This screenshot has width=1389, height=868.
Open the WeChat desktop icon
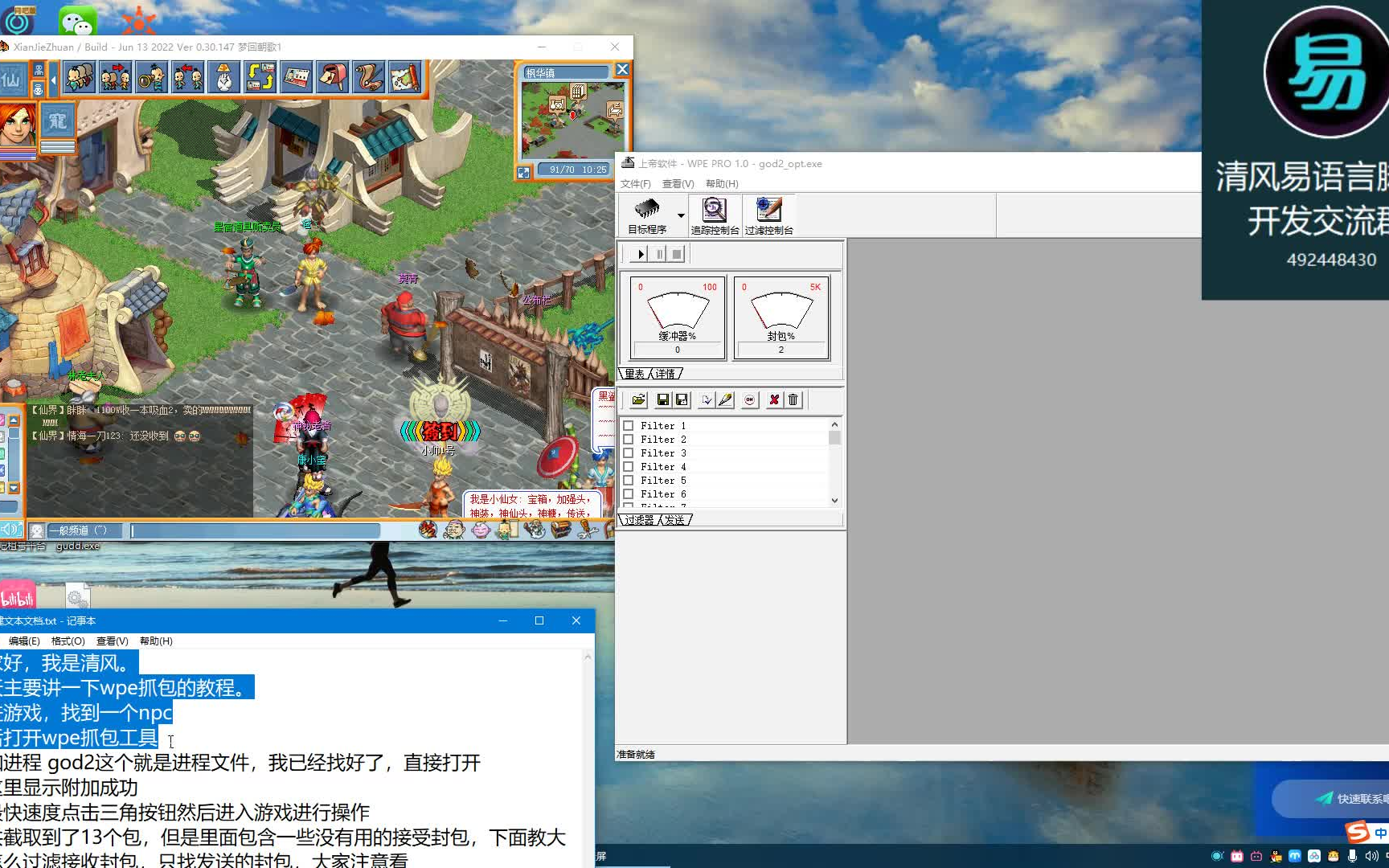click(x=77, y=20)
